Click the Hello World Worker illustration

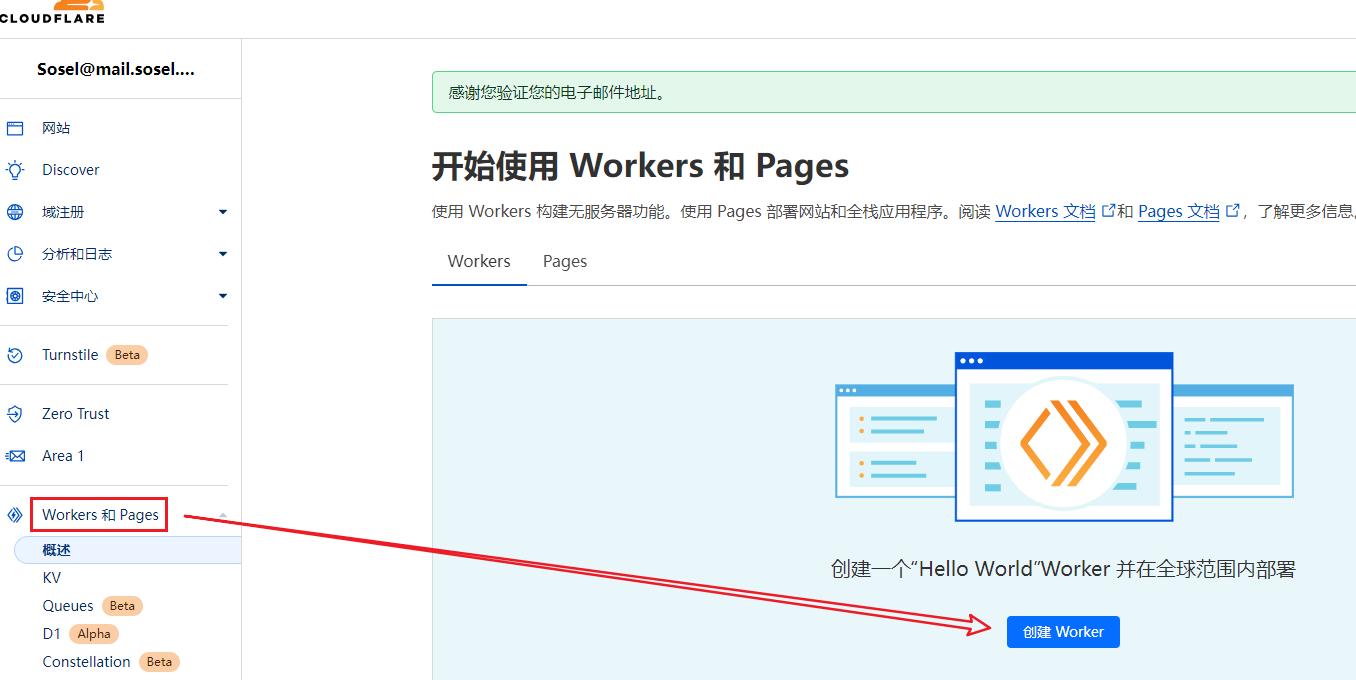click(x=1064, y=437)
